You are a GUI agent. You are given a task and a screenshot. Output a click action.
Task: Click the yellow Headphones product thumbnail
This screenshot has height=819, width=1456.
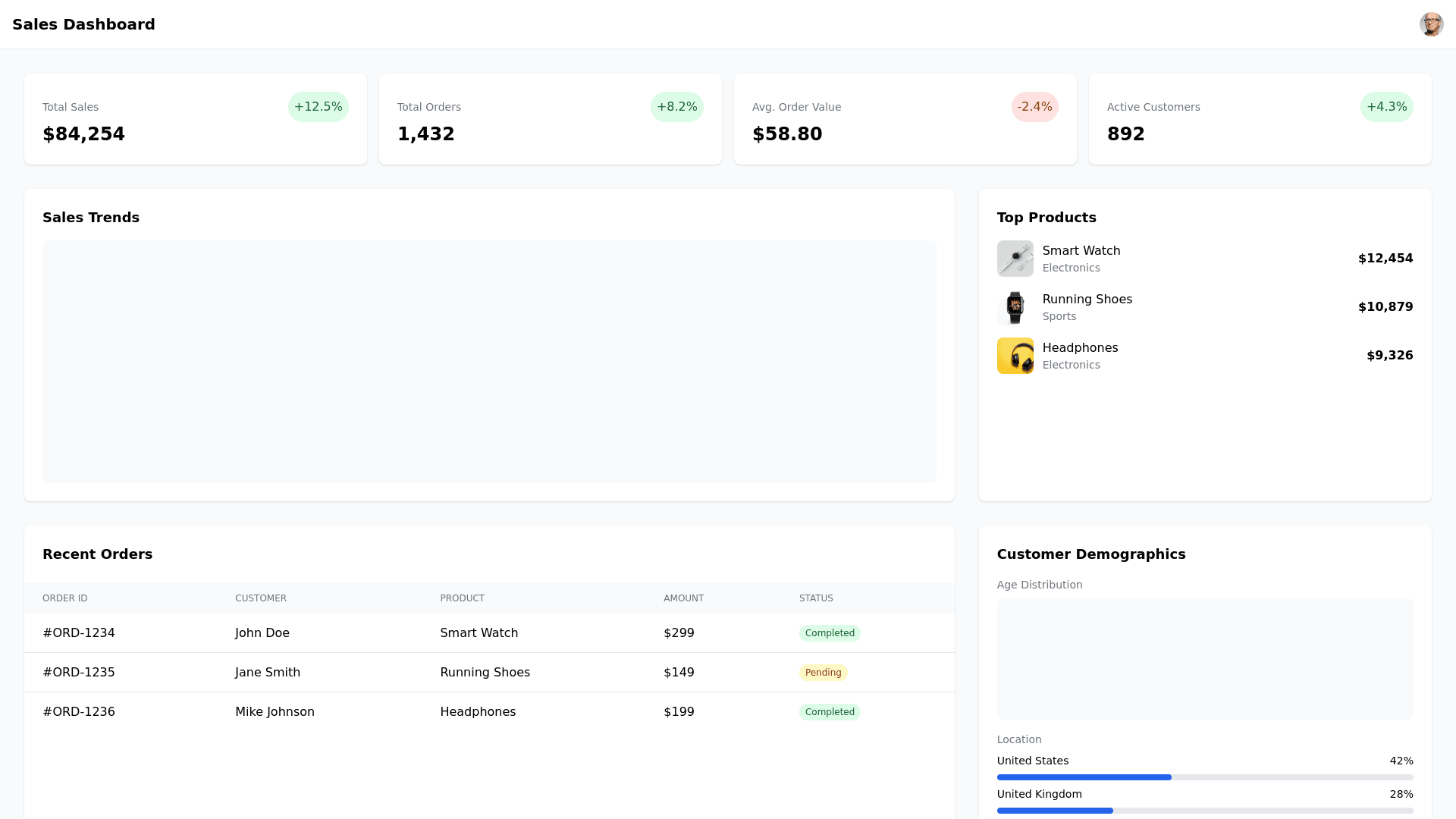(1015, 356)
